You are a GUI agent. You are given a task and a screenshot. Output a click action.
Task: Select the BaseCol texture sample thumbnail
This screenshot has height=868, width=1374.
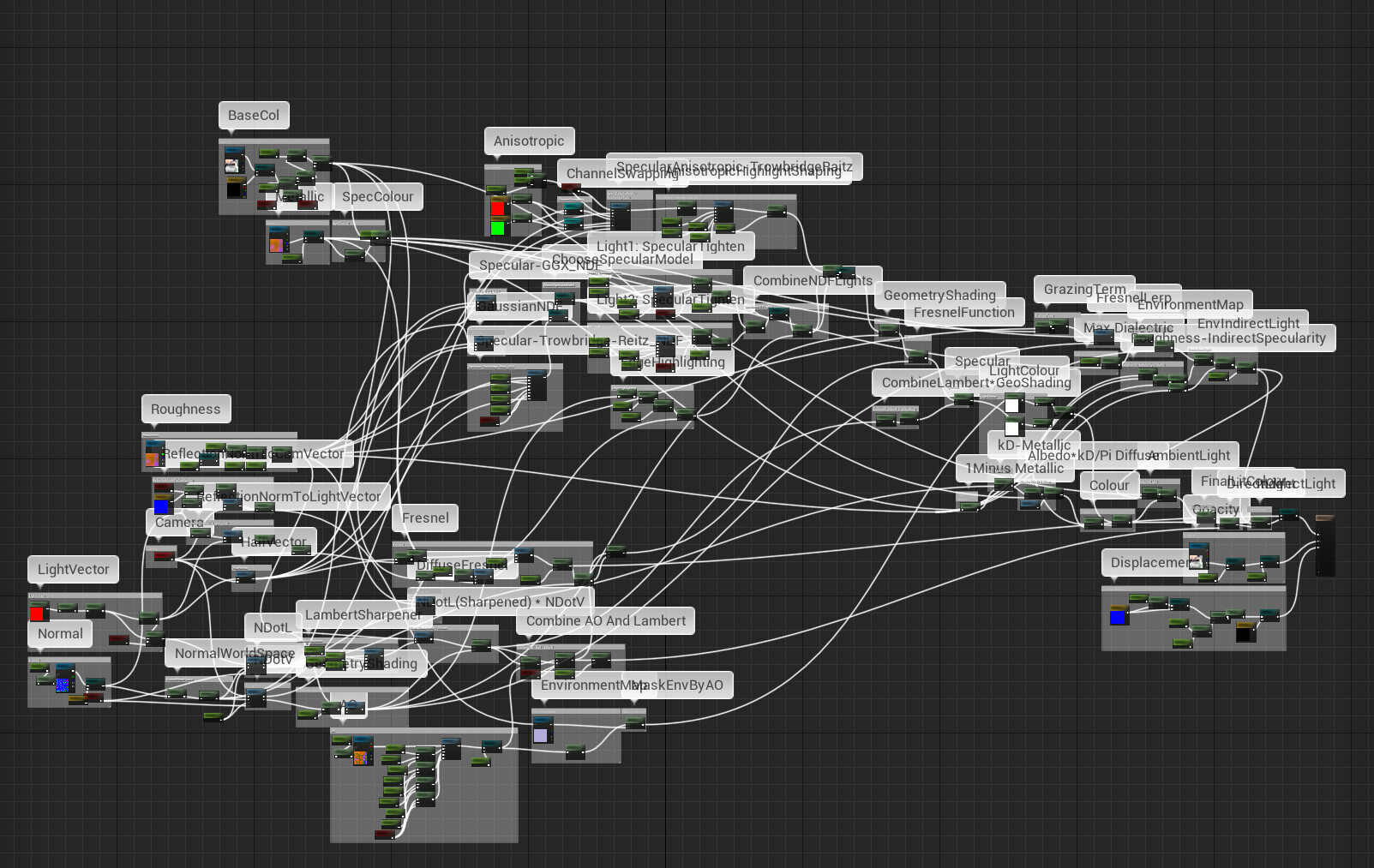pos(234,165)
